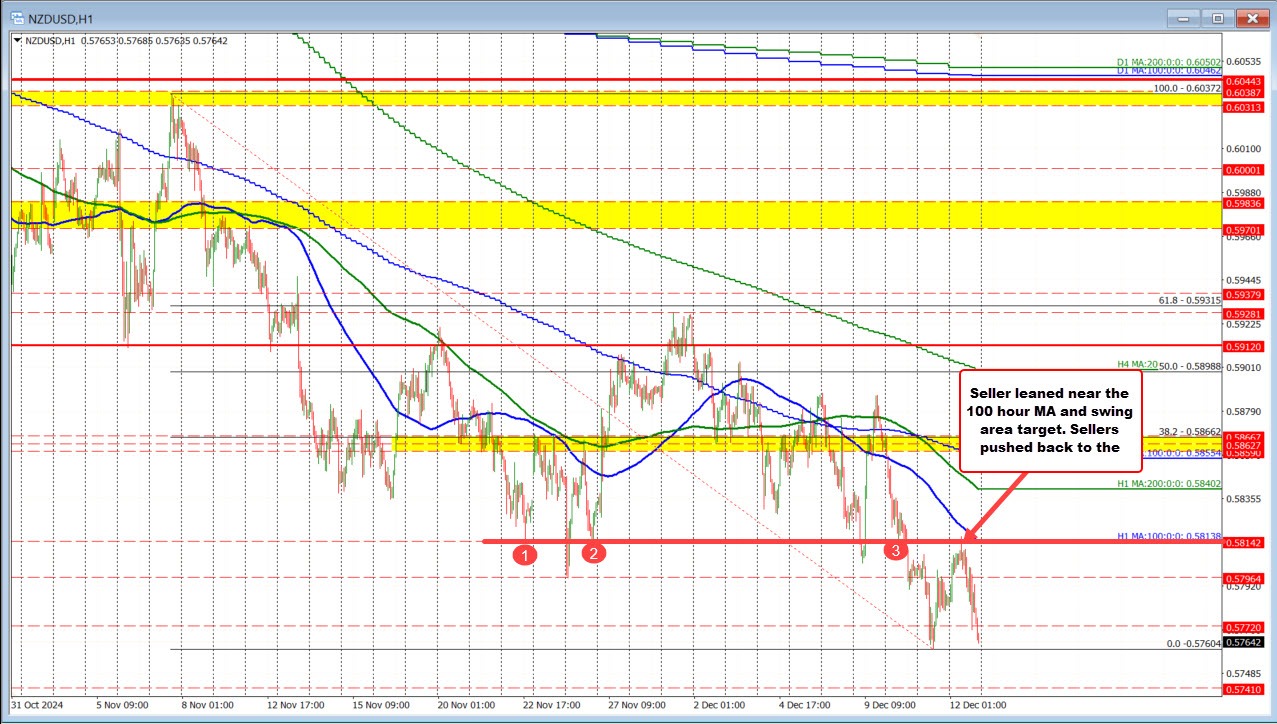
Task: Select the red circle marker numbered 3
Action: 897,550
